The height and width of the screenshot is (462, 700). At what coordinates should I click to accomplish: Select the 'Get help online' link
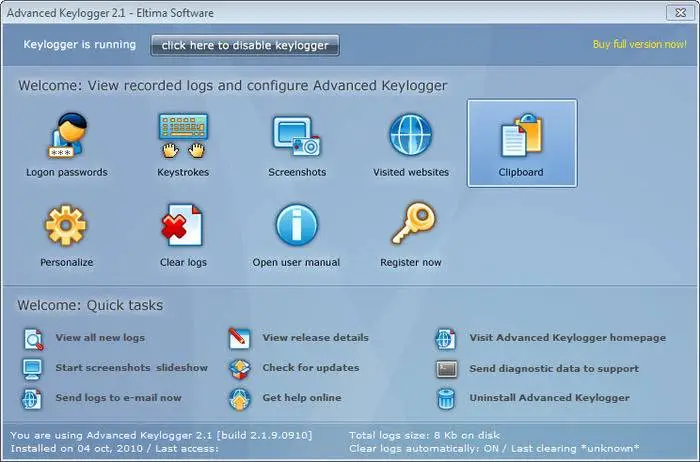coord(302,398)
